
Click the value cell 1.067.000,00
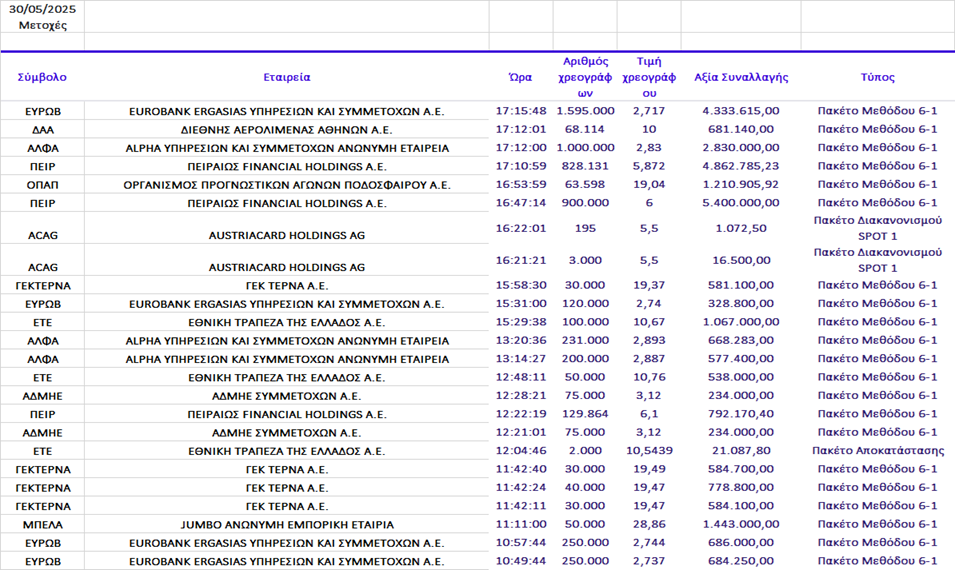[x=741, y=322]
